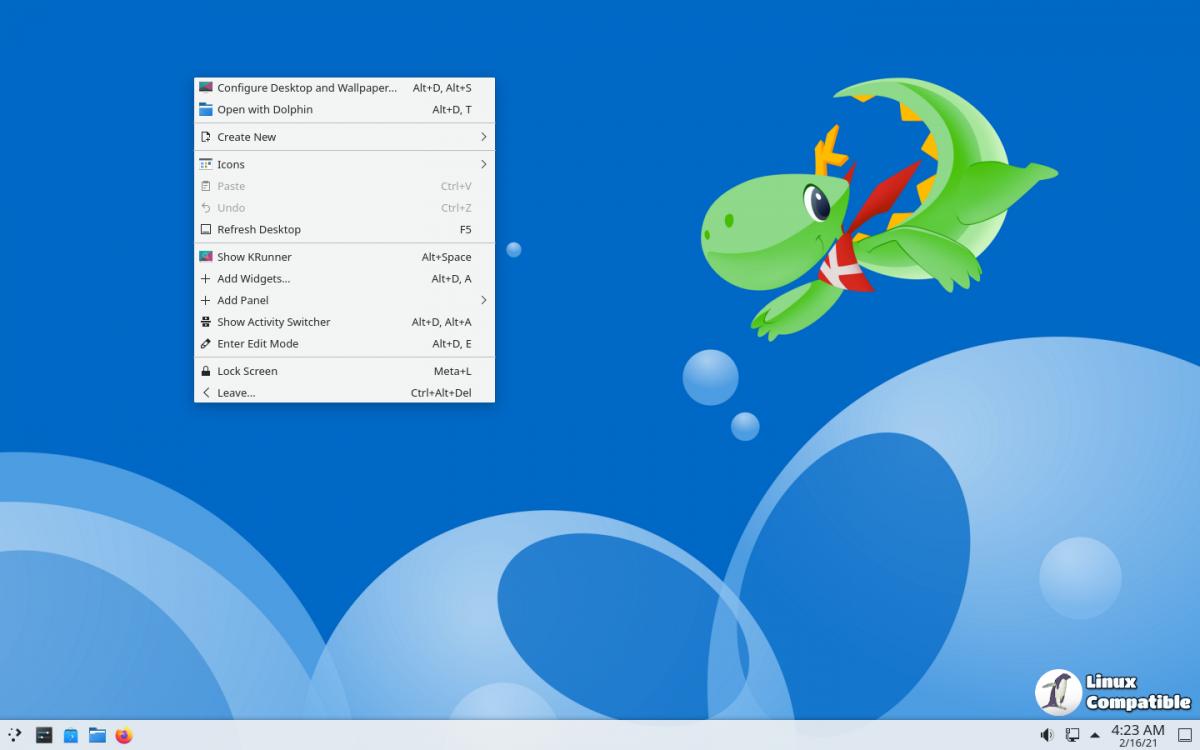Choose Show KRunner in the context menu
Viewport: 1200px width, 750px height.
pyautogui.click(x=254, y=257)
